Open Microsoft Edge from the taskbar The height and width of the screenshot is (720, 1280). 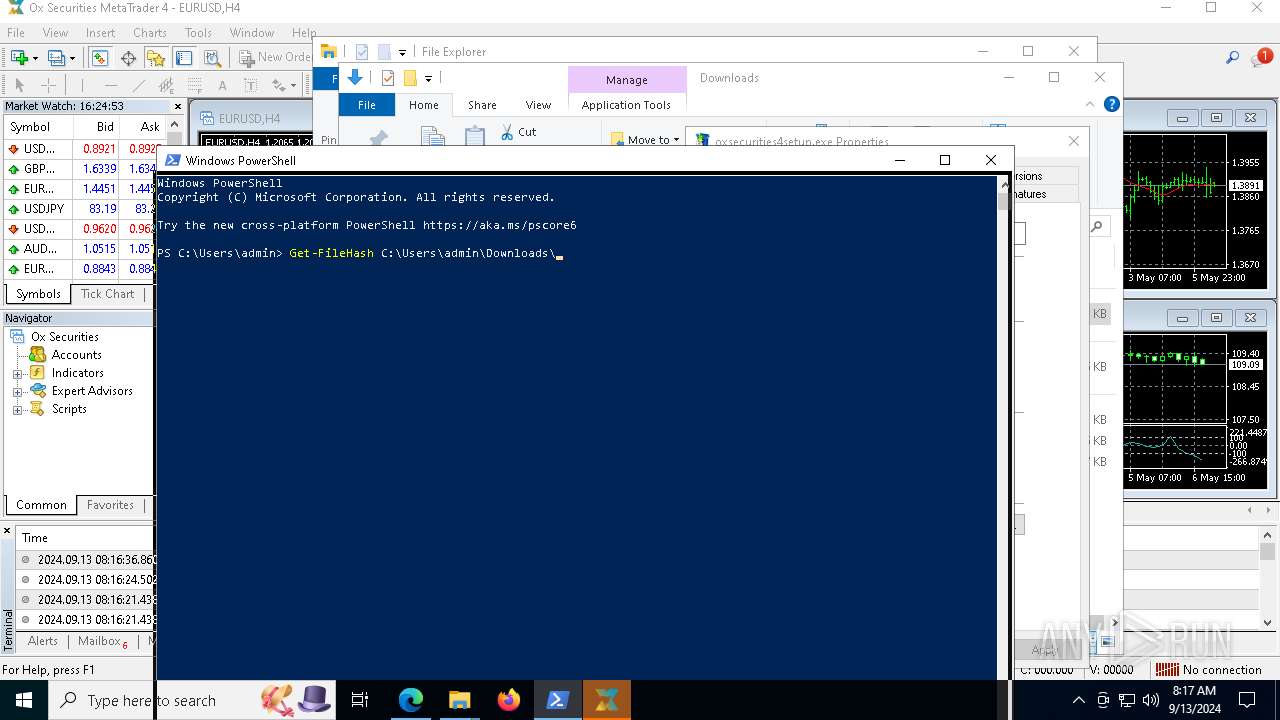tap(410, 700)
